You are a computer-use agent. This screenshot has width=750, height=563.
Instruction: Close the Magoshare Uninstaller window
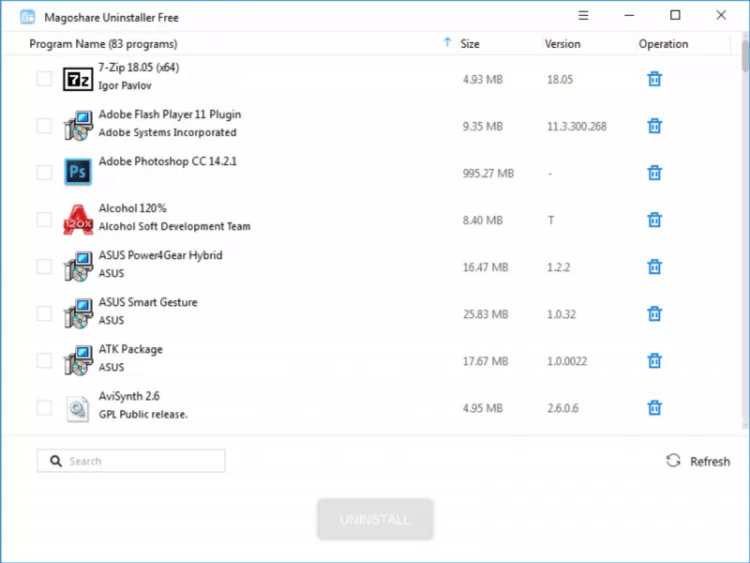tap(721, 15)
